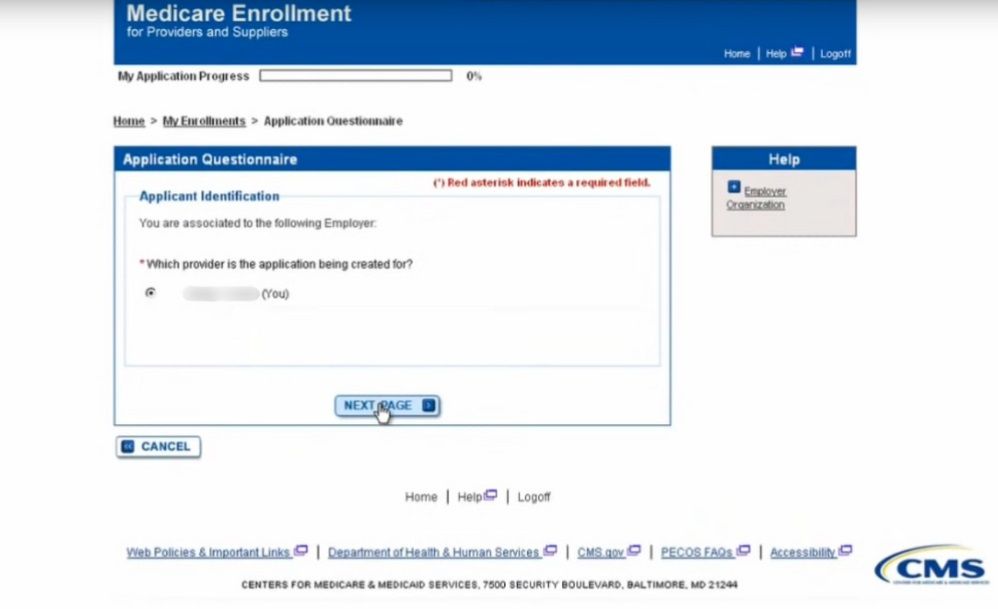
Task: Click external icon after Health & Human Services
Action: pos(551,550)
